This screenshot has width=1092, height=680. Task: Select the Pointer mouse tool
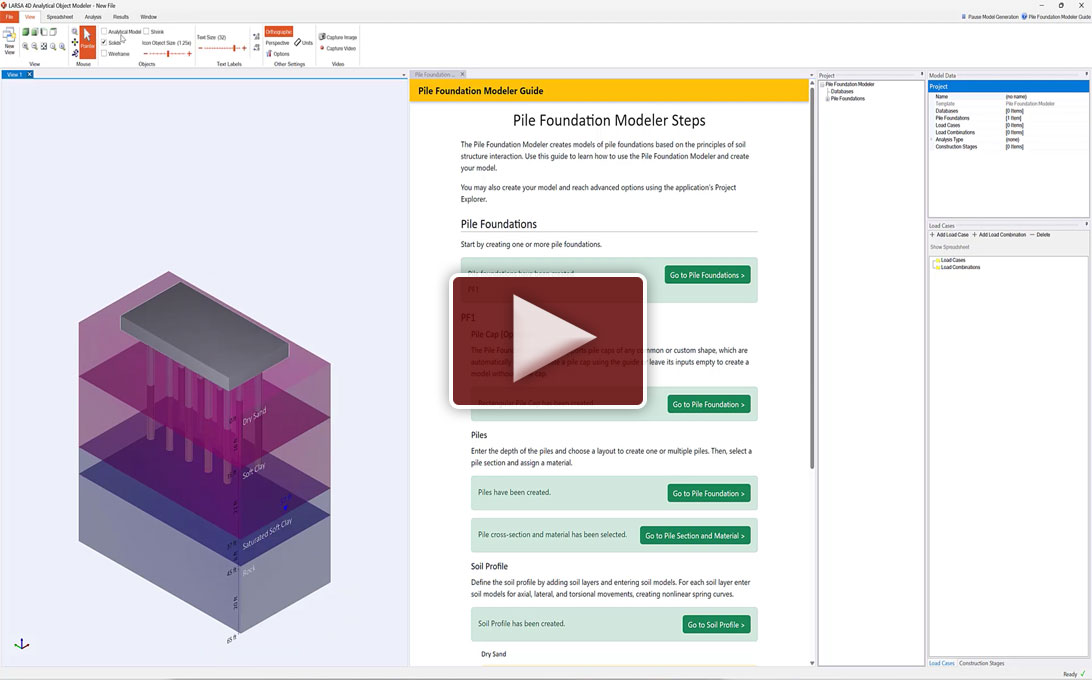click(x=87, y=42)
